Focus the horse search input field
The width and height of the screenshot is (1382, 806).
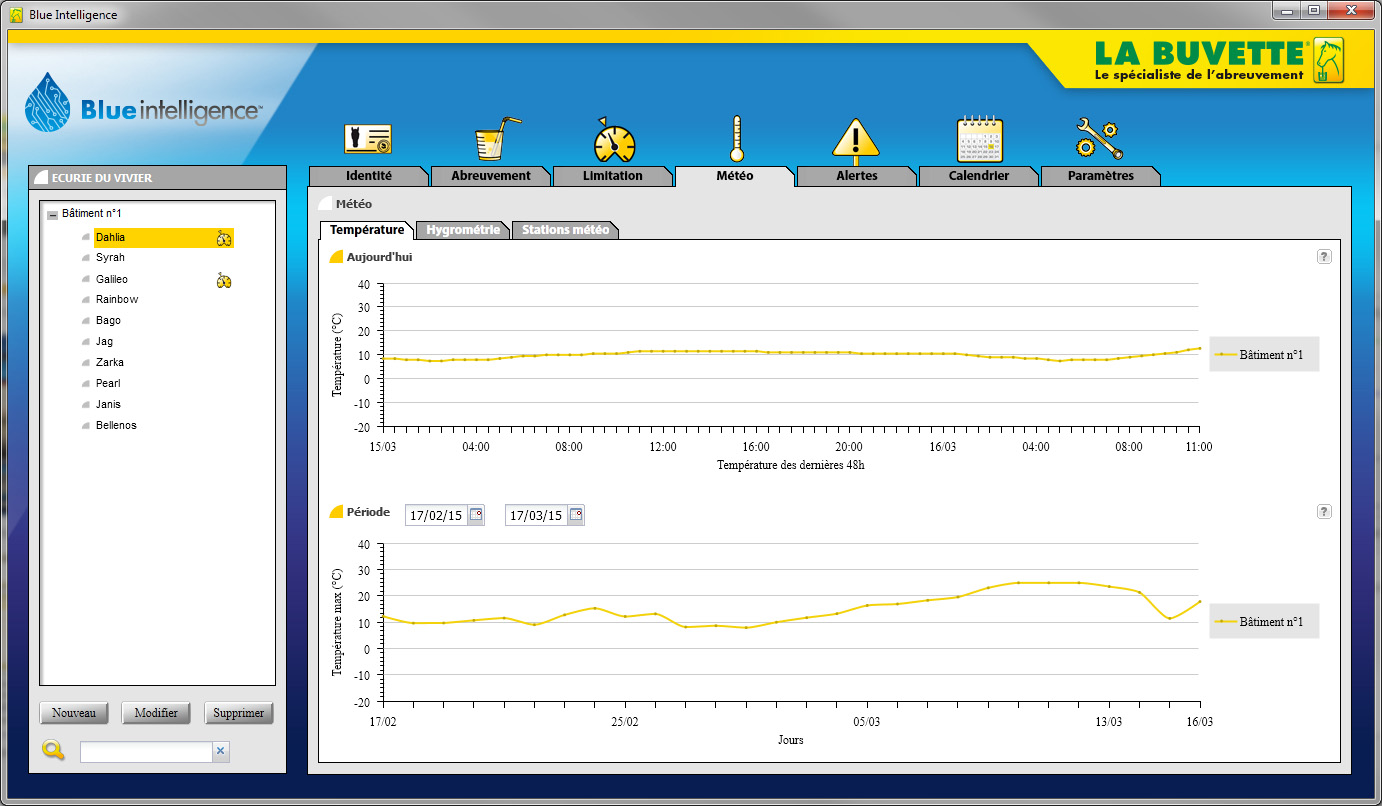(146, 752)
